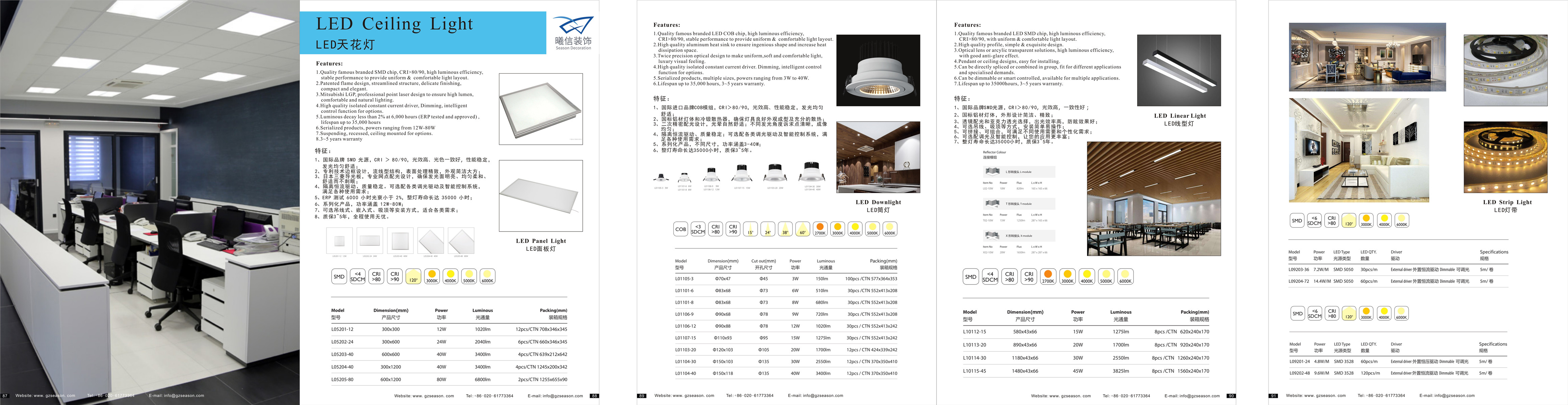Click CRI >80 badge on downlight page
This screenshot has height=405, width=1568.
pos(715,229)
